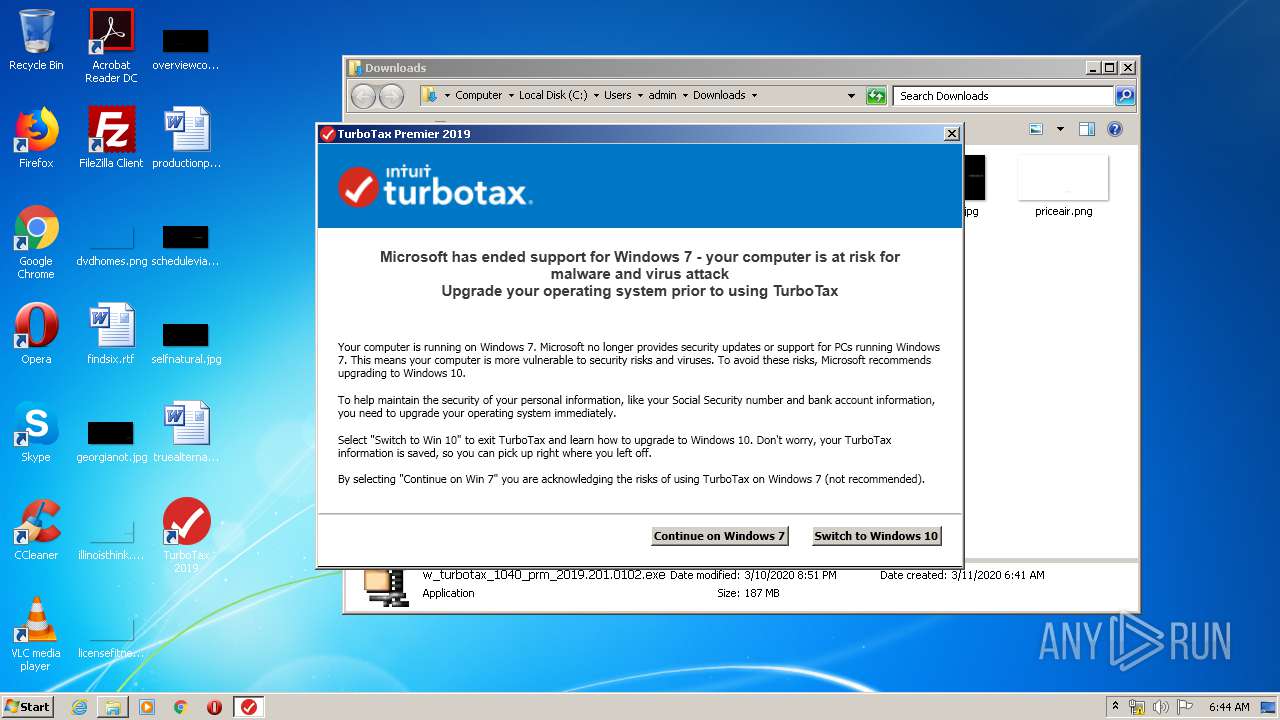
Task: Open the Explorer help icon
Action: [x=1115, y=129]
